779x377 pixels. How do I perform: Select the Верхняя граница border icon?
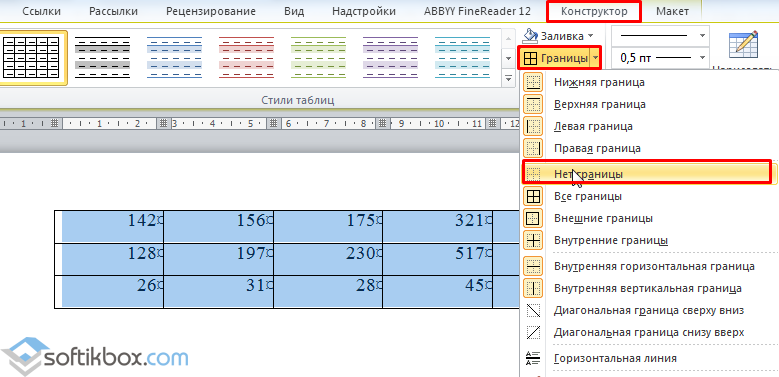pos(533,104)
